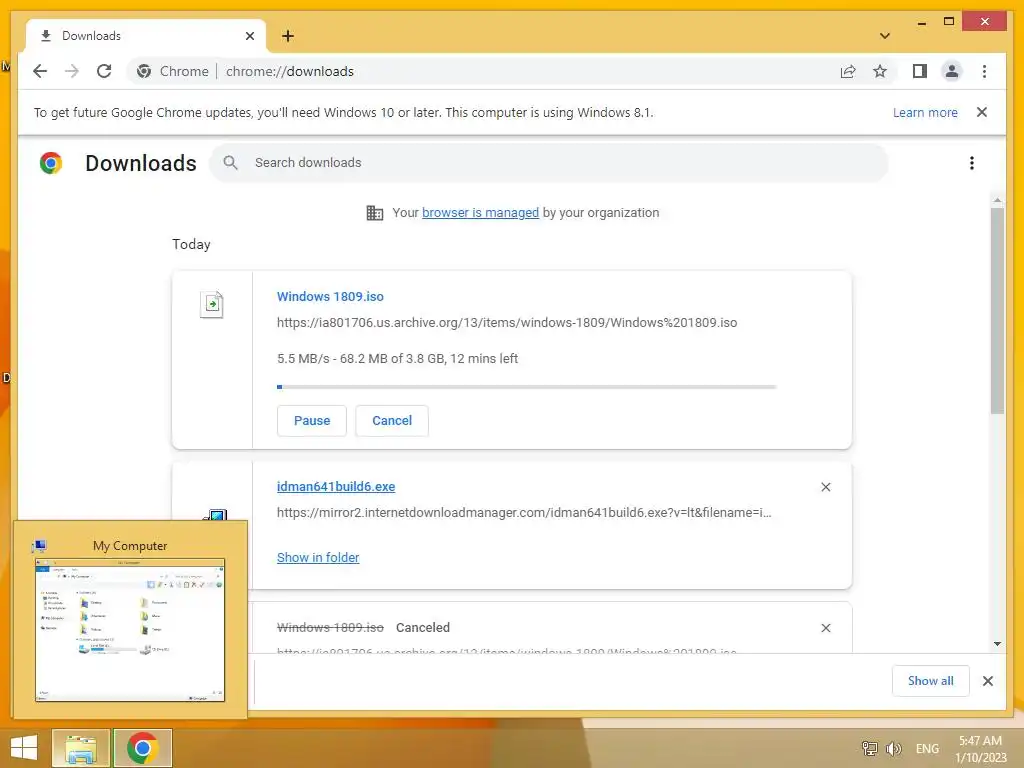
Task: Open Downloads page more actions menu
Action: (x=972, y=163)
